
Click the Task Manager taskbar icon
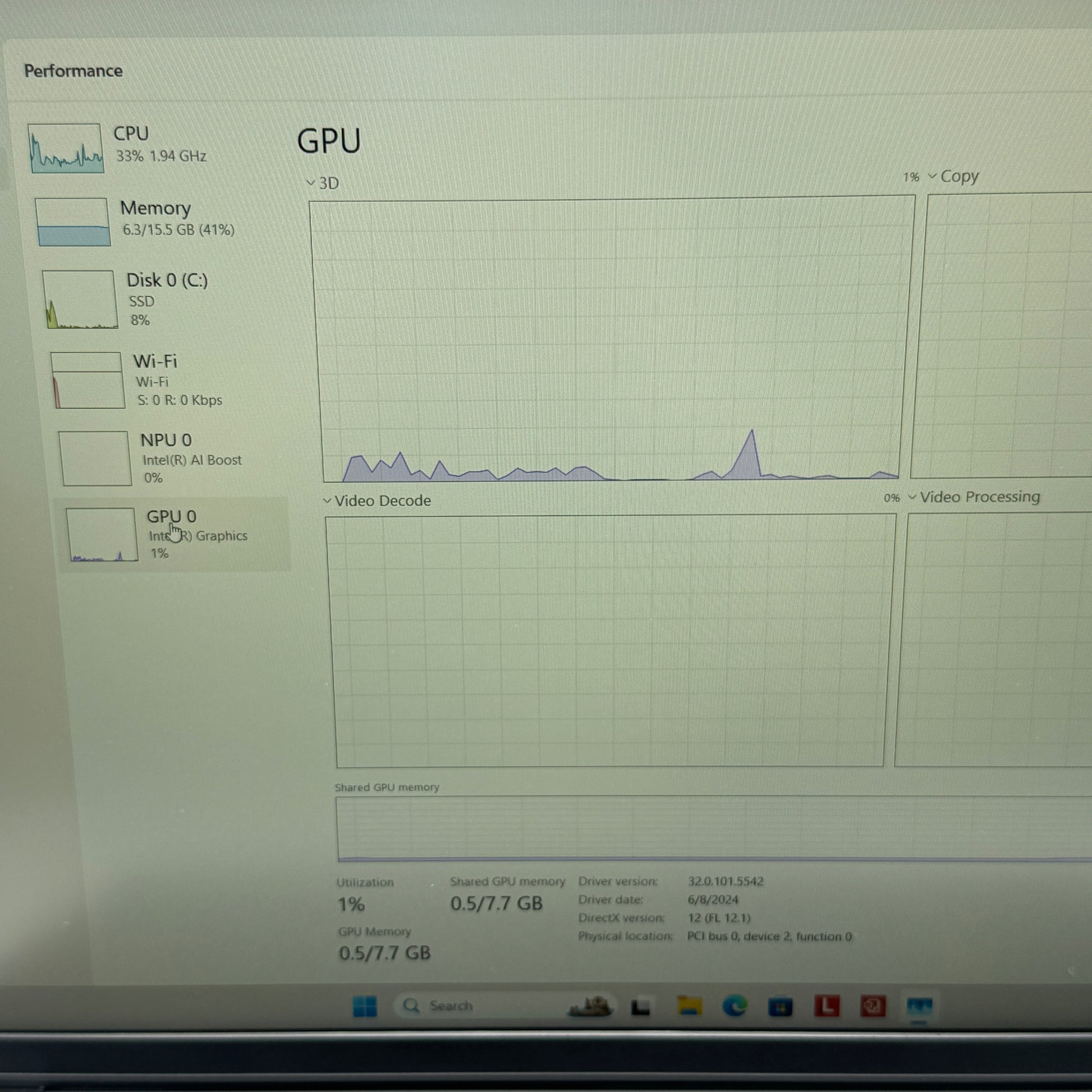coord(919,1007)
